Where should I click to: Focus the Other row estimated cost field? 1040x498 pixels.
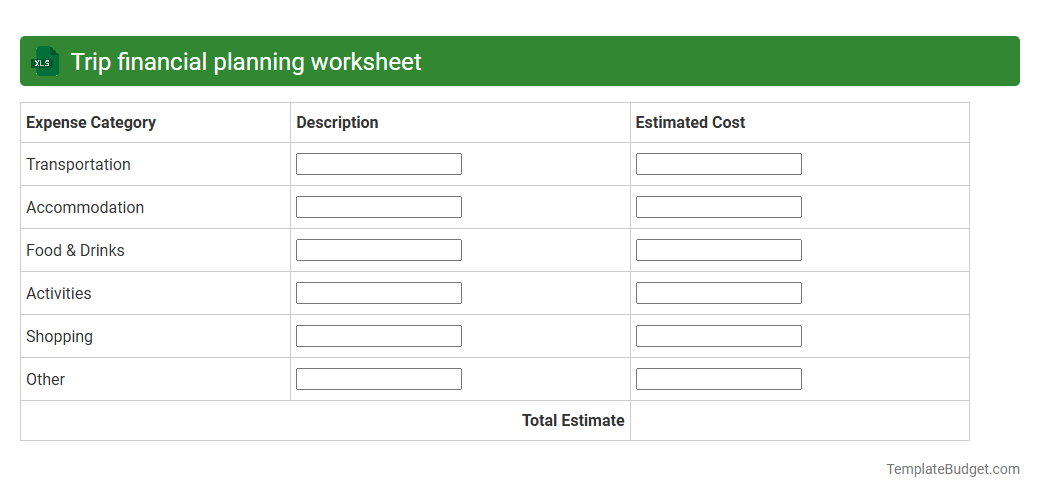pyautogui.click(x=718, y=379)
